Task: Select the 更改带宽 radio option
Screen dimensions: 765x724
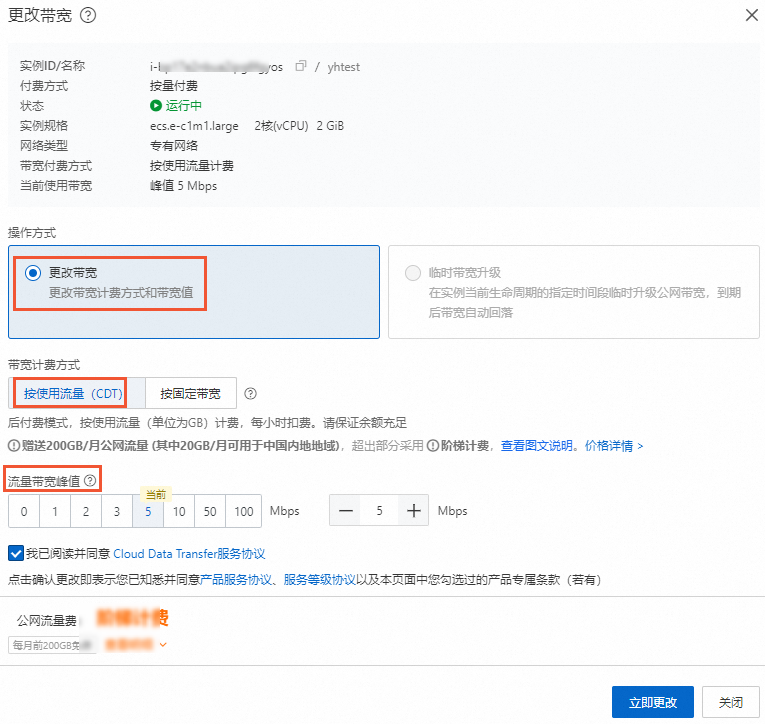Action: (33, 273)
